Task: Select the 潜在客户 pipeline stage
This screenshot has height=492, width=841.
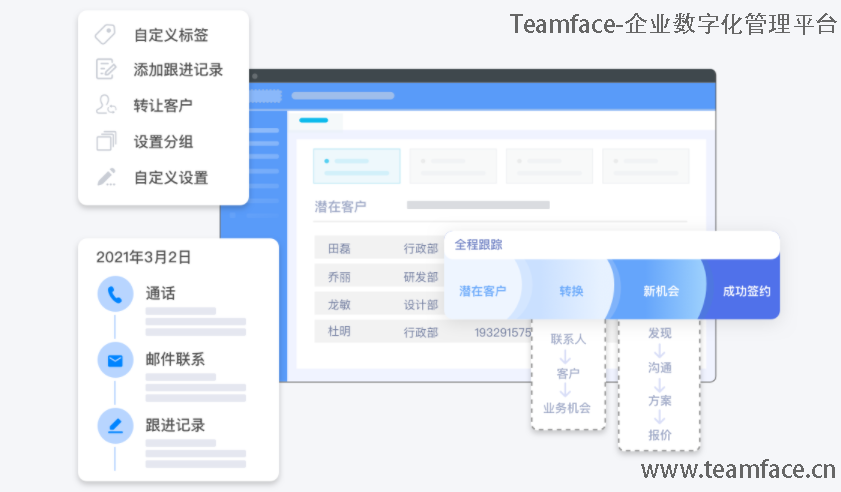Action: (x=482, y=291)
